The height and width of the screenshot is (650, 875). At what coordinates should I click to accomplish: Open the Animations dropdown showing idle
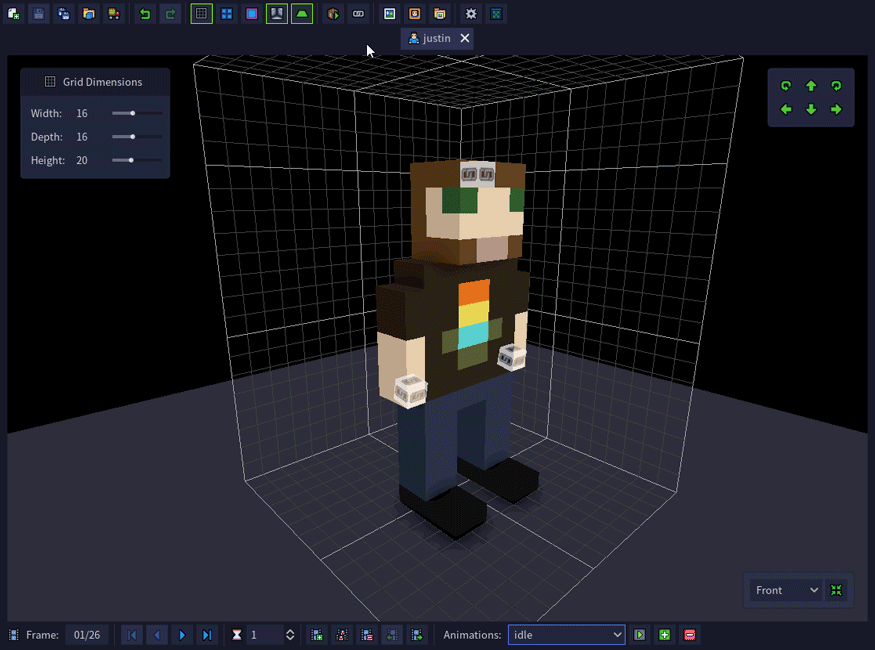(x=566, y=635)
